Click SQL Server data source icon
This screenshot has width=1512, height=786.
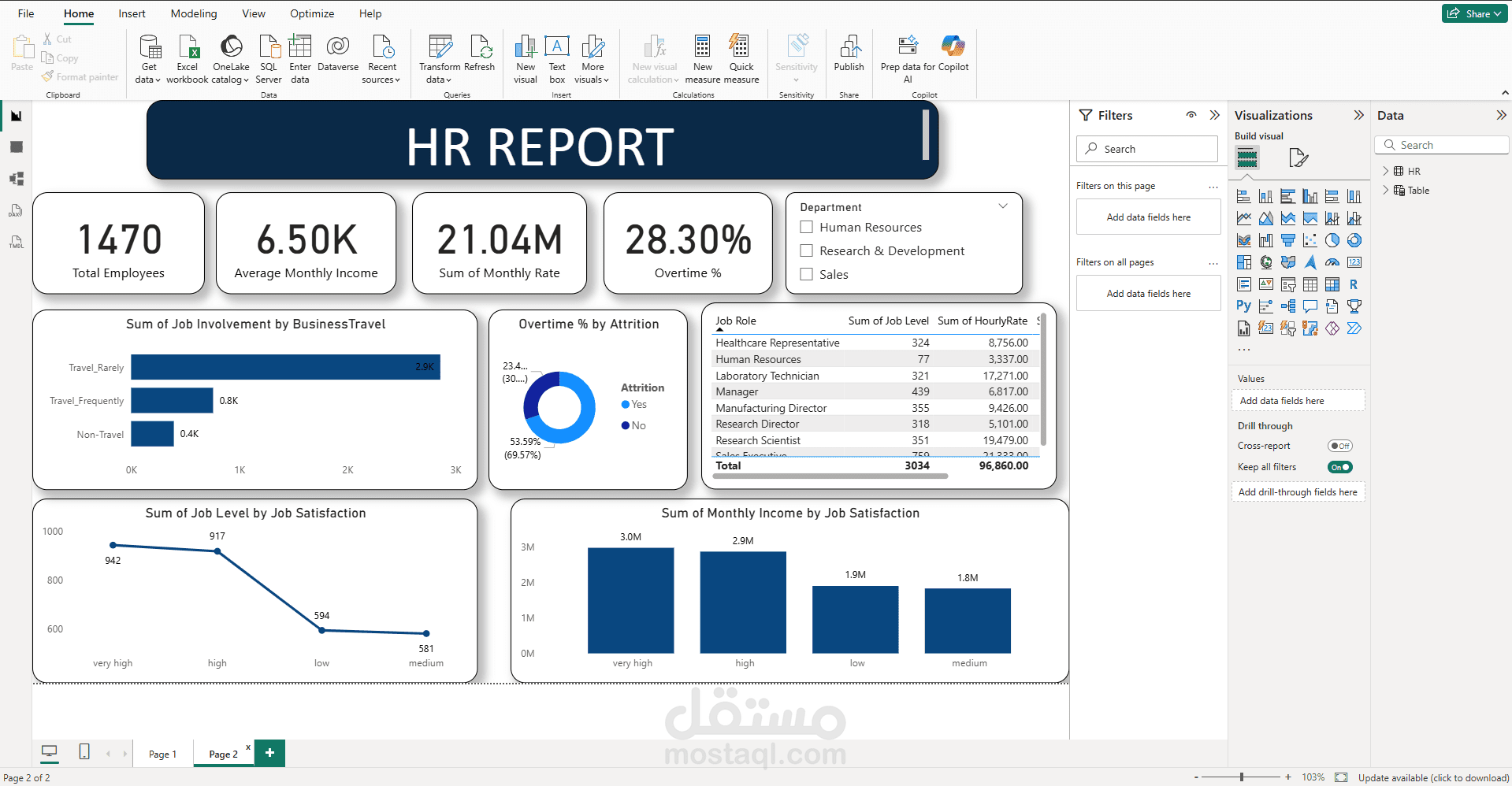269,59
